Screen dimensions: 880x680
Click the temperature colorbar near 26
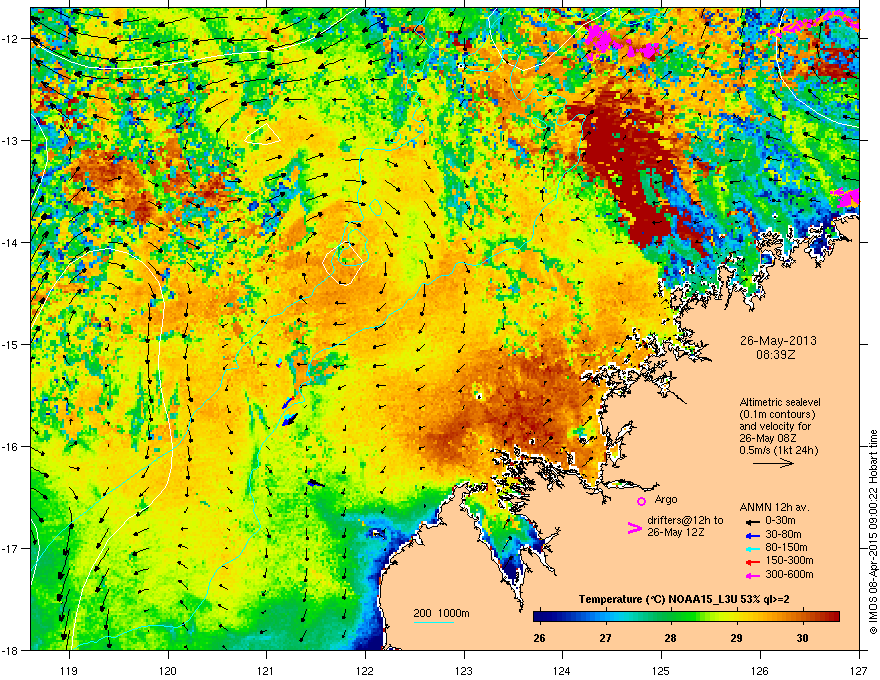[x=540, y=617]
